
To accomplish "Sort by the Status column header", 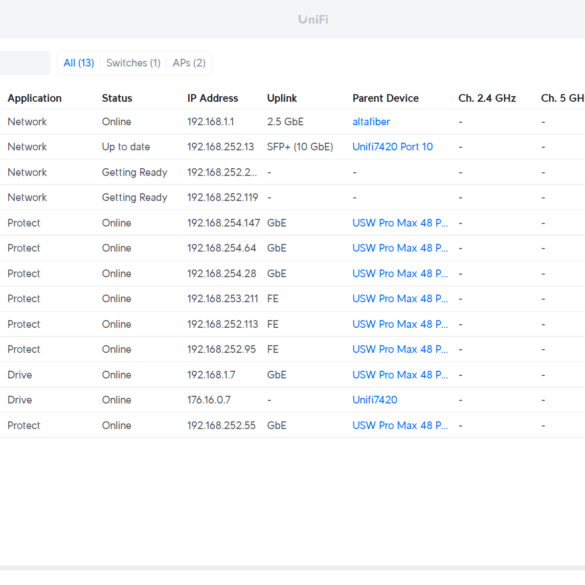I will (x=117, y=98).
